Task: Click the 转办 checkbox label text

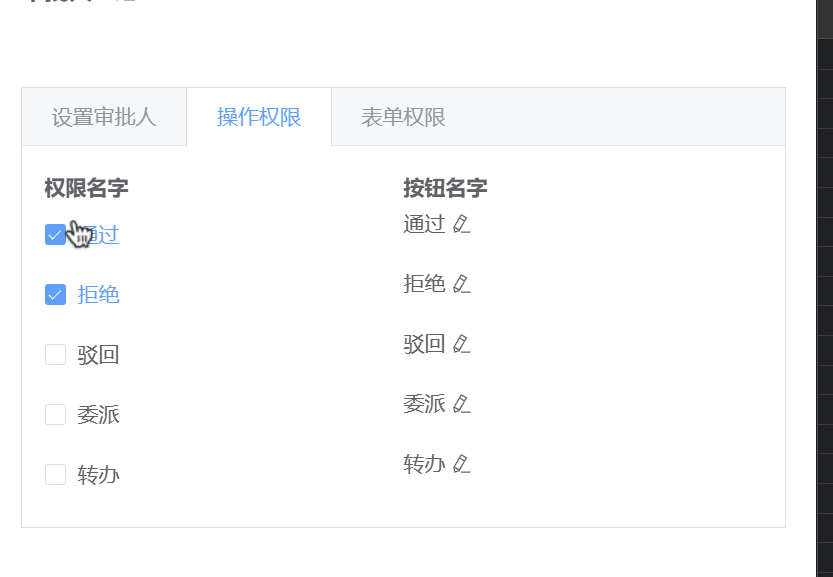Action: pyautogui.click(x=98, y=475)
